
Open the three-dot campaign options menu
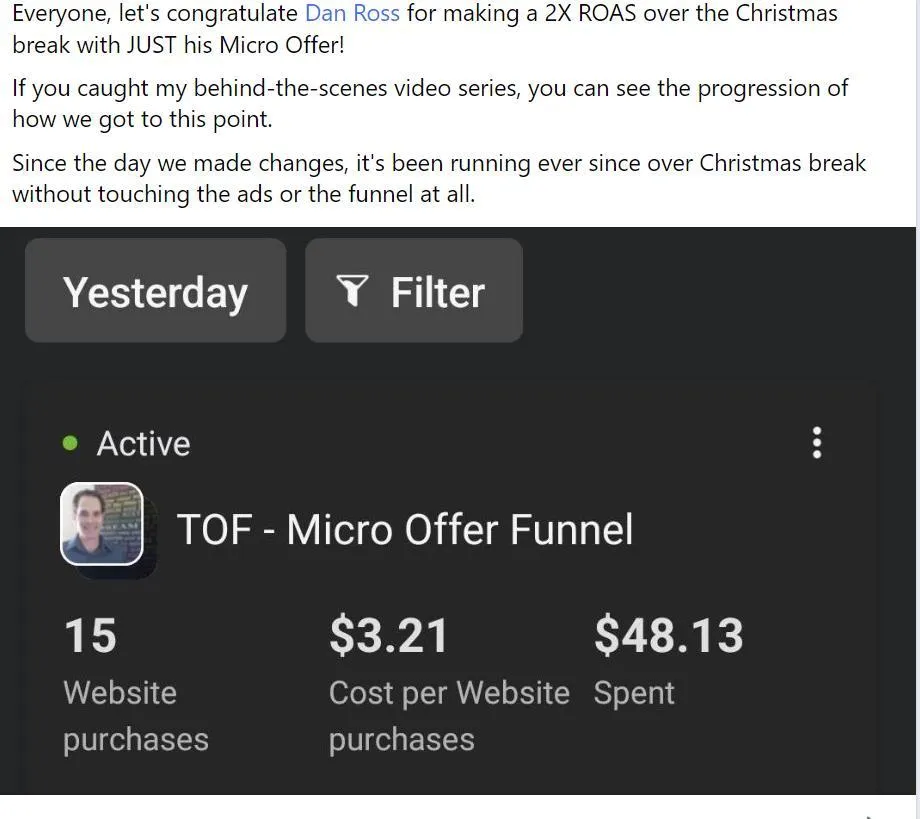[817, 443]
